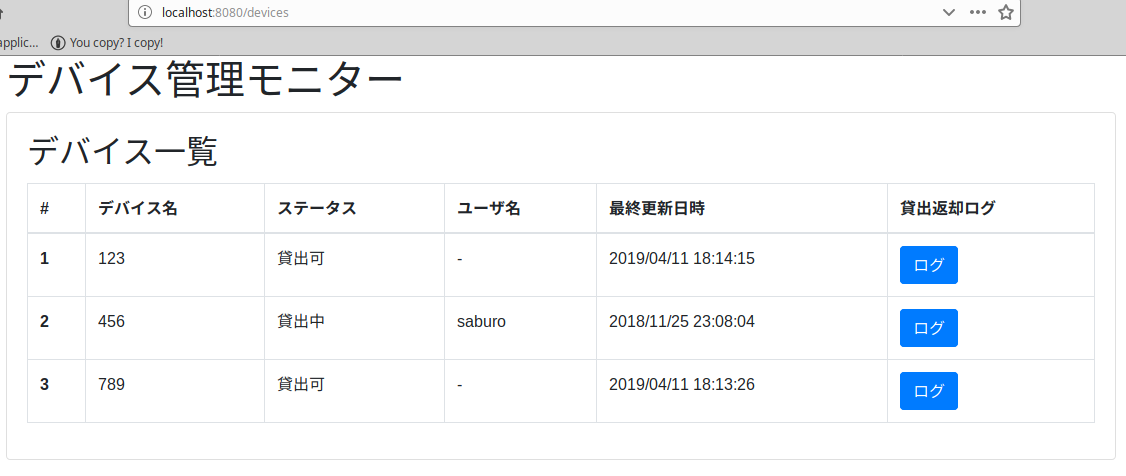
Task: Click the 貸出返却ログ column header
Action: click(948, 209)
